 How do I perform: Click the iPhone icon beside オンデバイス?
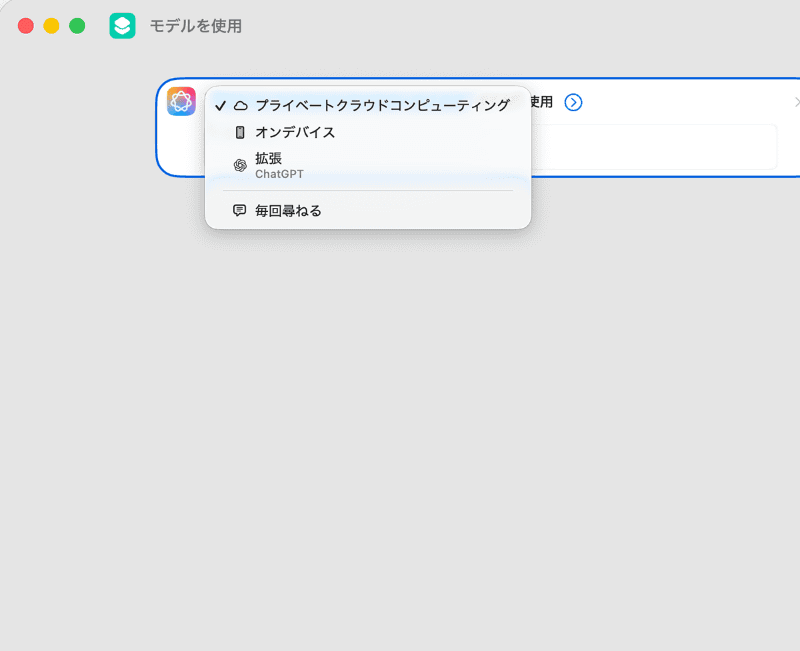click(240, 130)
